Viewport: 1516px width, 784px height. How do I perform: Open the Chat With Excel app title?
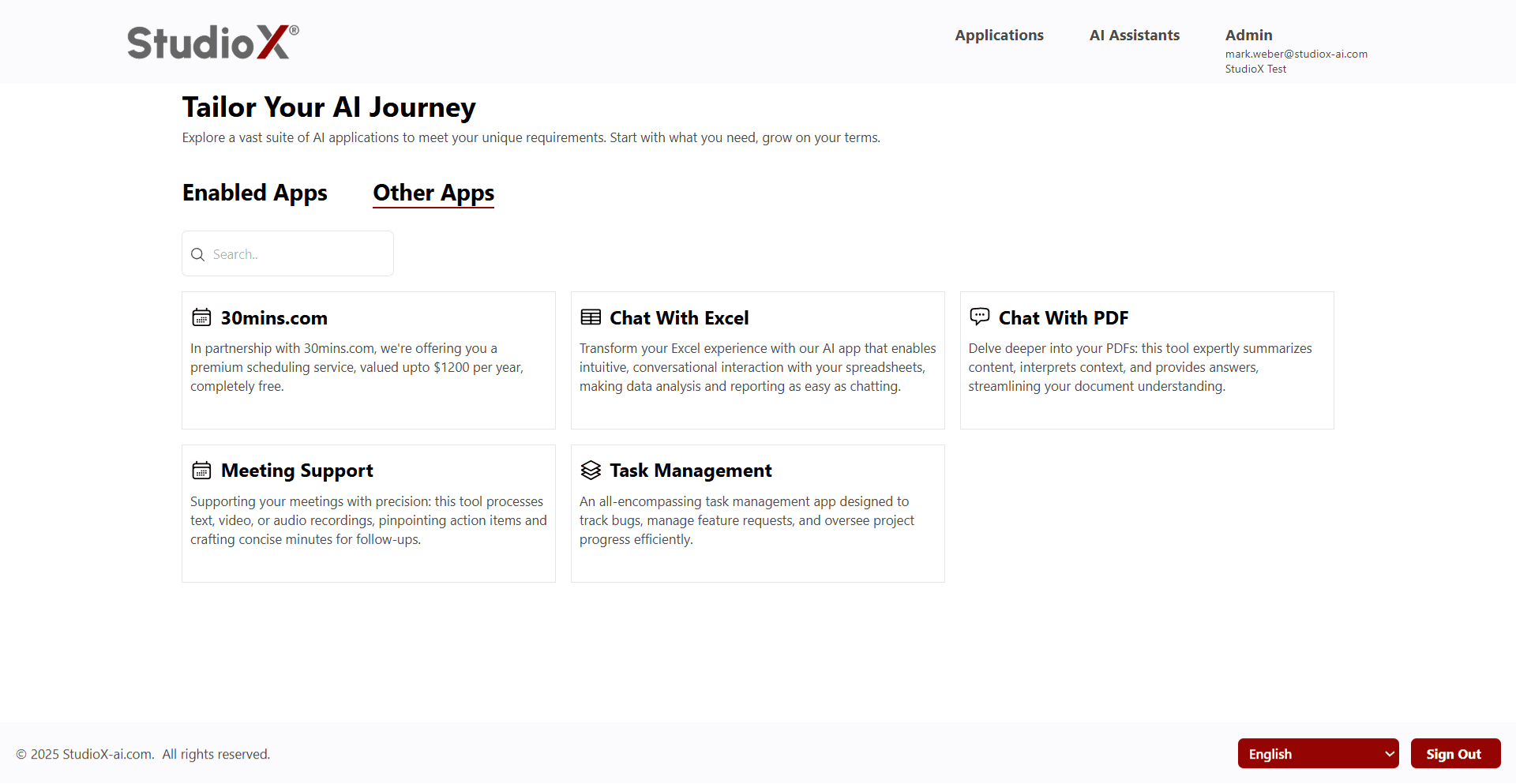[679, 318]
